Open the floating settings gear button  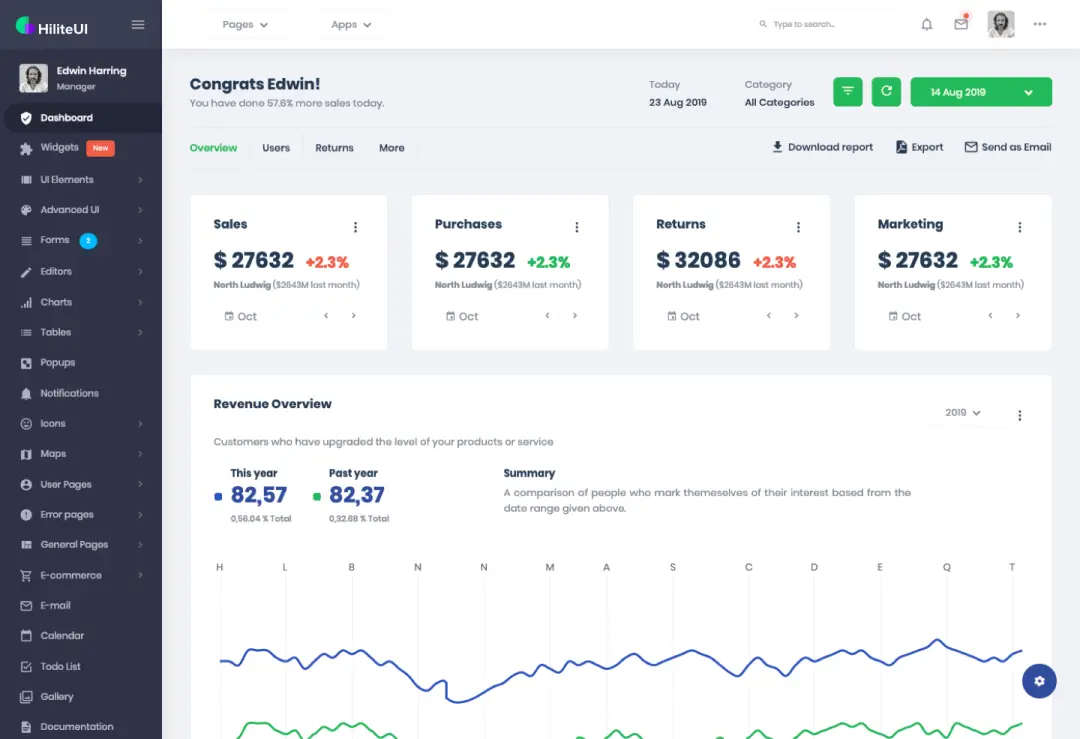point(1039,681)
